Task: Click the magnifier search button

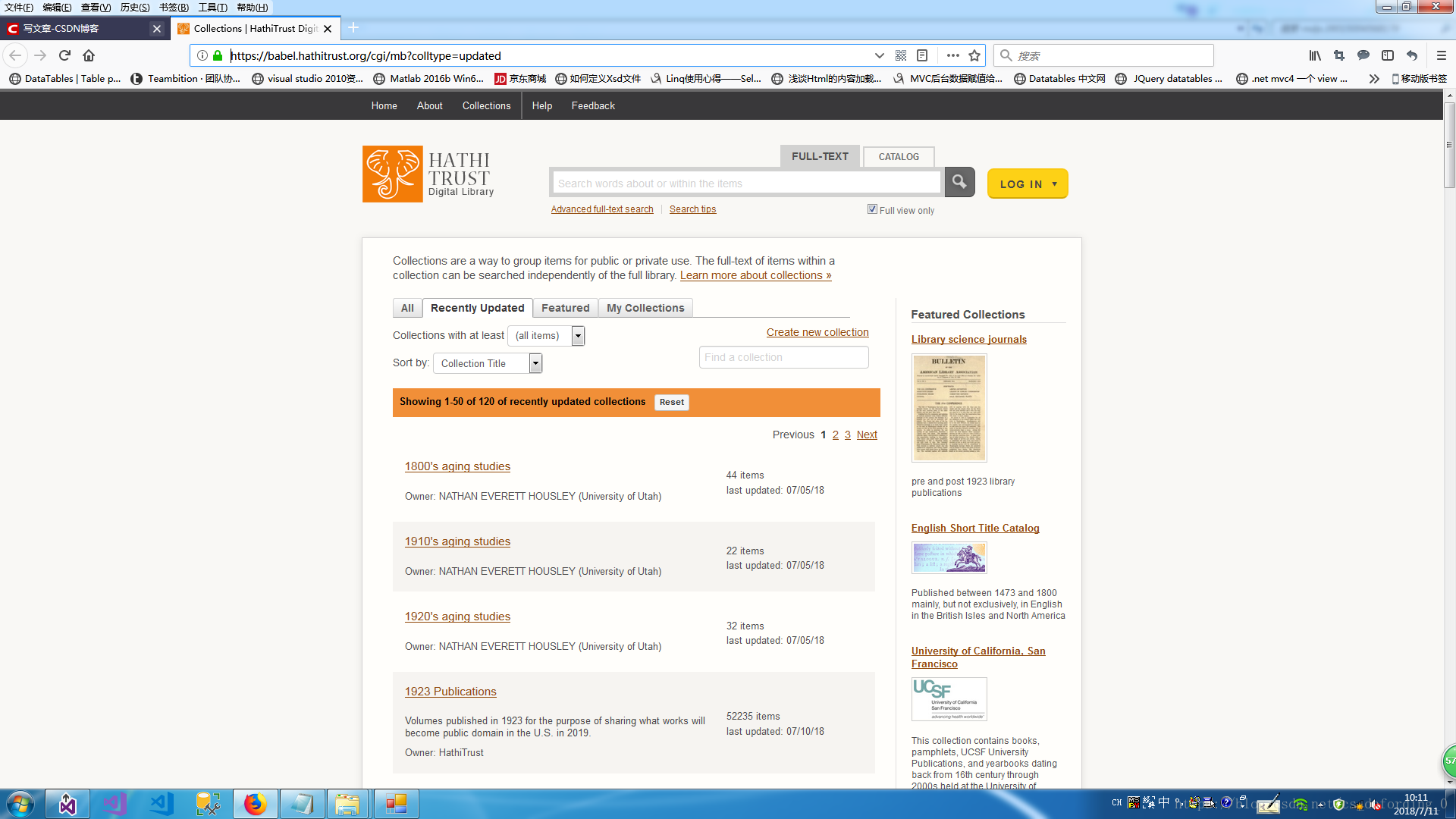Action: click(x=959, y=183)
